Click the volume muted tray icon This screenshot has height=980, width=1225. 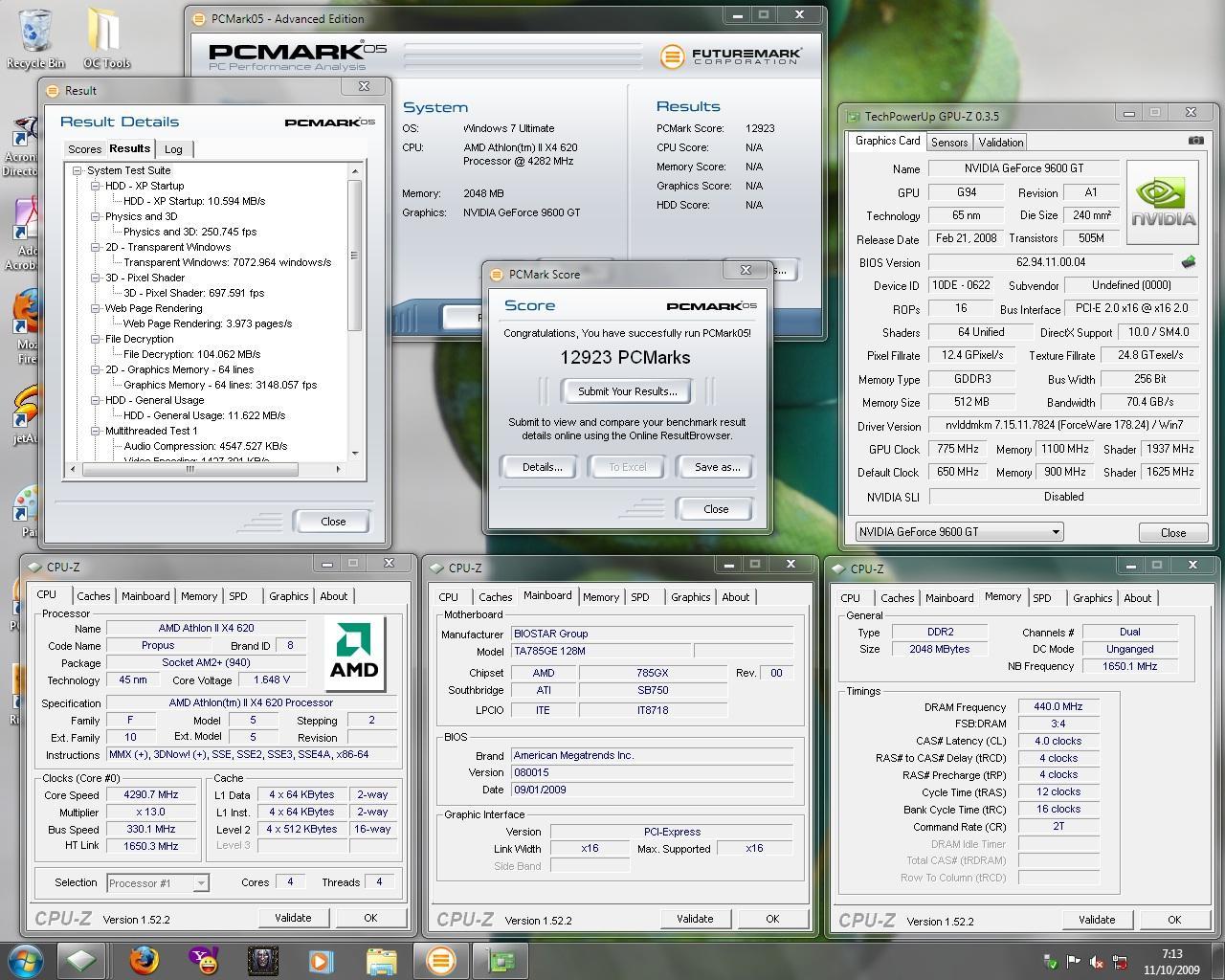tap(1096, 962)
